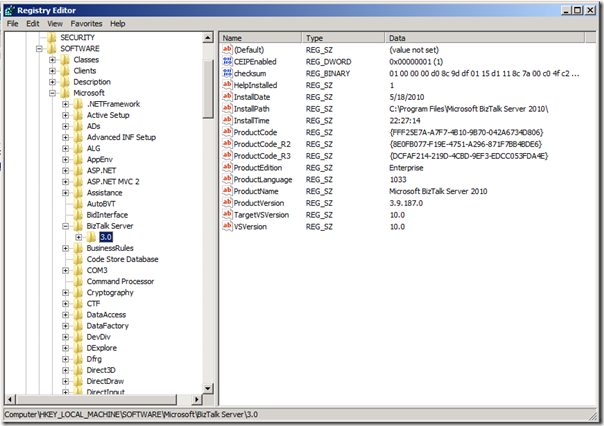Screen dimensions: 604x426
Task: Click the tree pane vertical scrollbar thumb
Action: click(x=208, y=89)
